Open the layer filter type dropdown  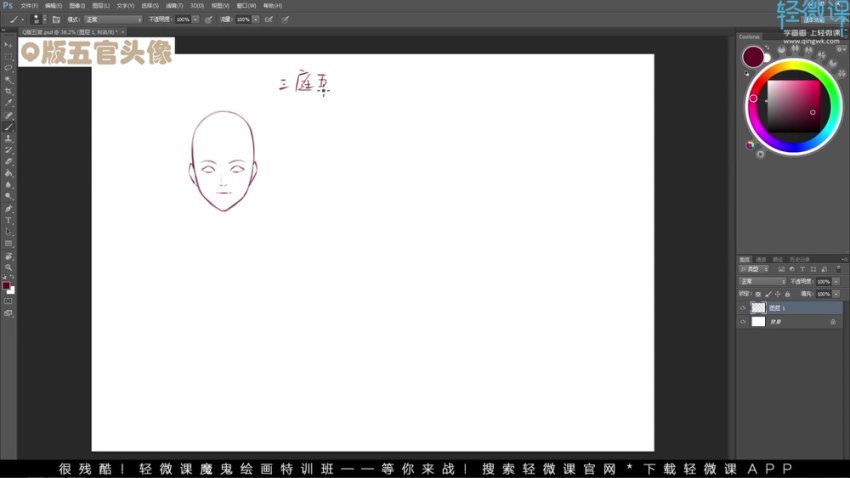coord(754,269)
